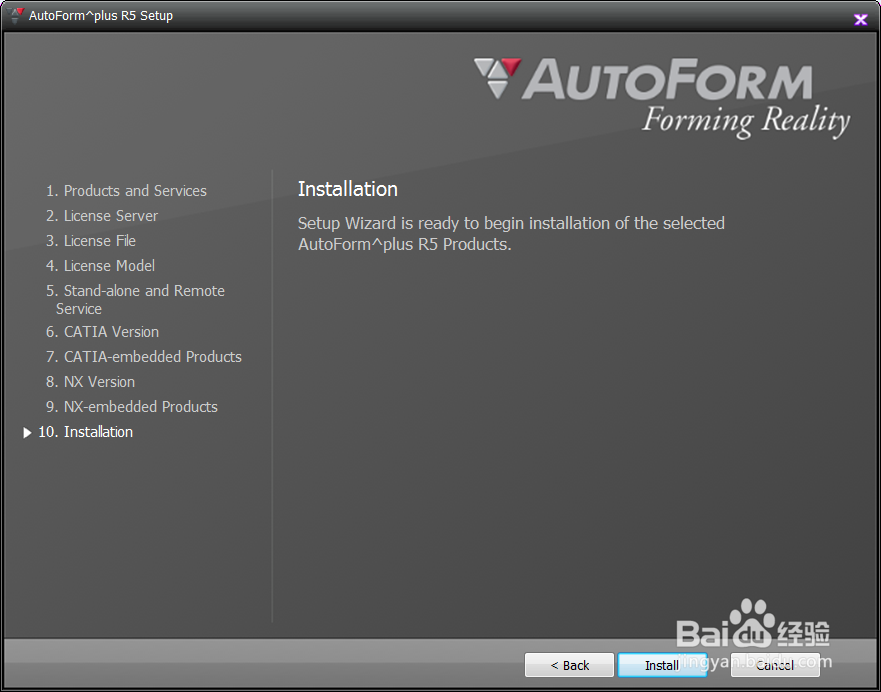Select step 9. NX-embedded Products
881x692 pixels.
[x=132, y=407]
